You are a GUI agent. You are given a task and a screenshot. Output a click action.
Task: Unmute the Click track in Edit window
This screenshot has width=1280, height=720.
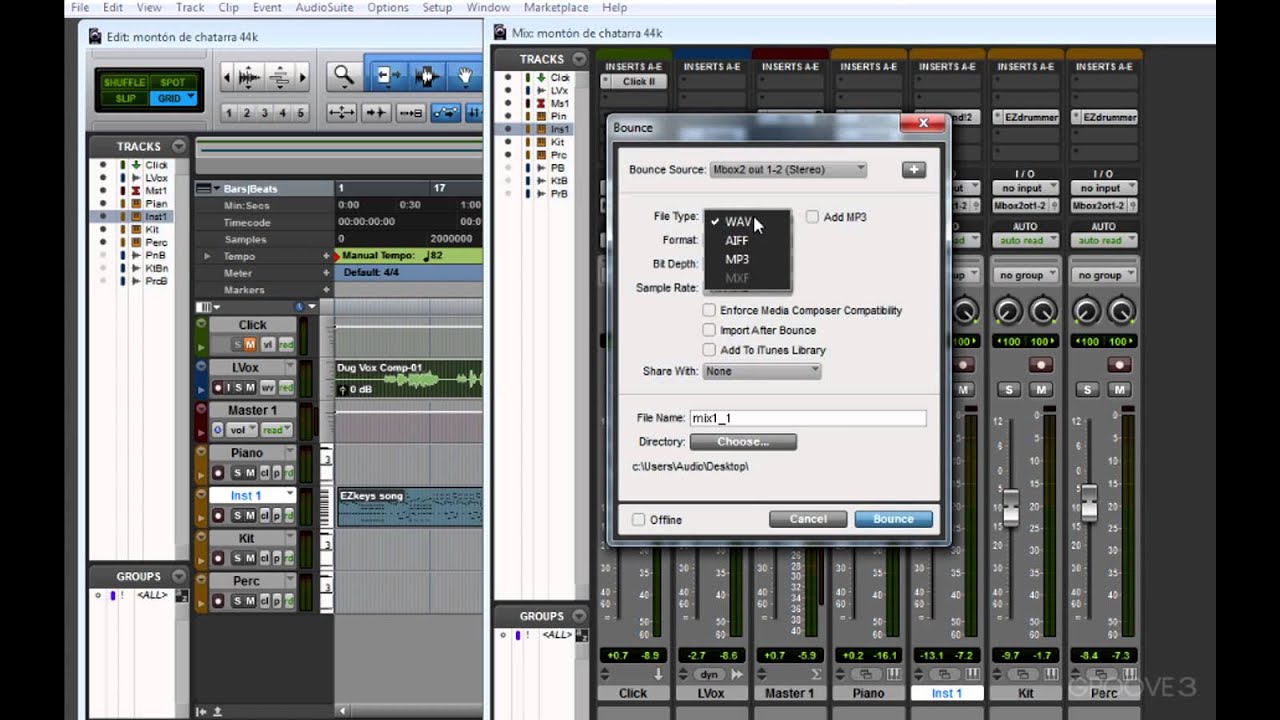[x=252, y=345]
